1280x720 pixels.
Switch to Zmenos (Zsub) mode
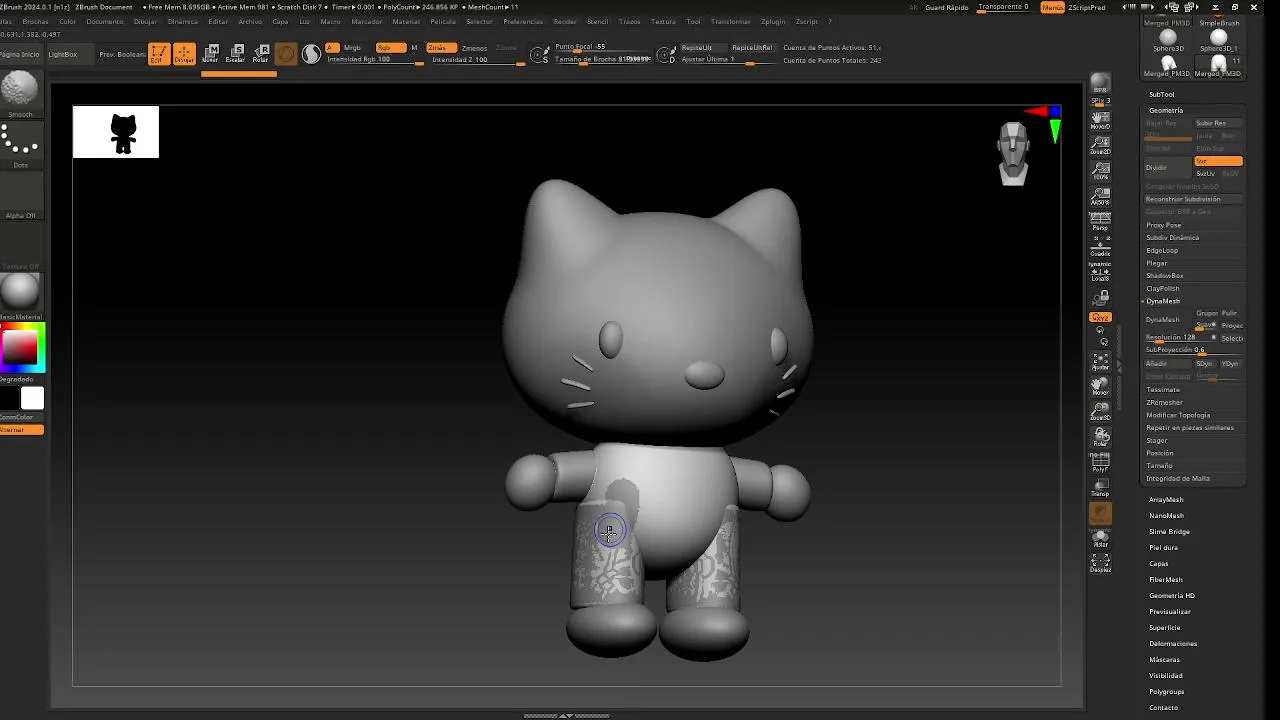point(474,48)
